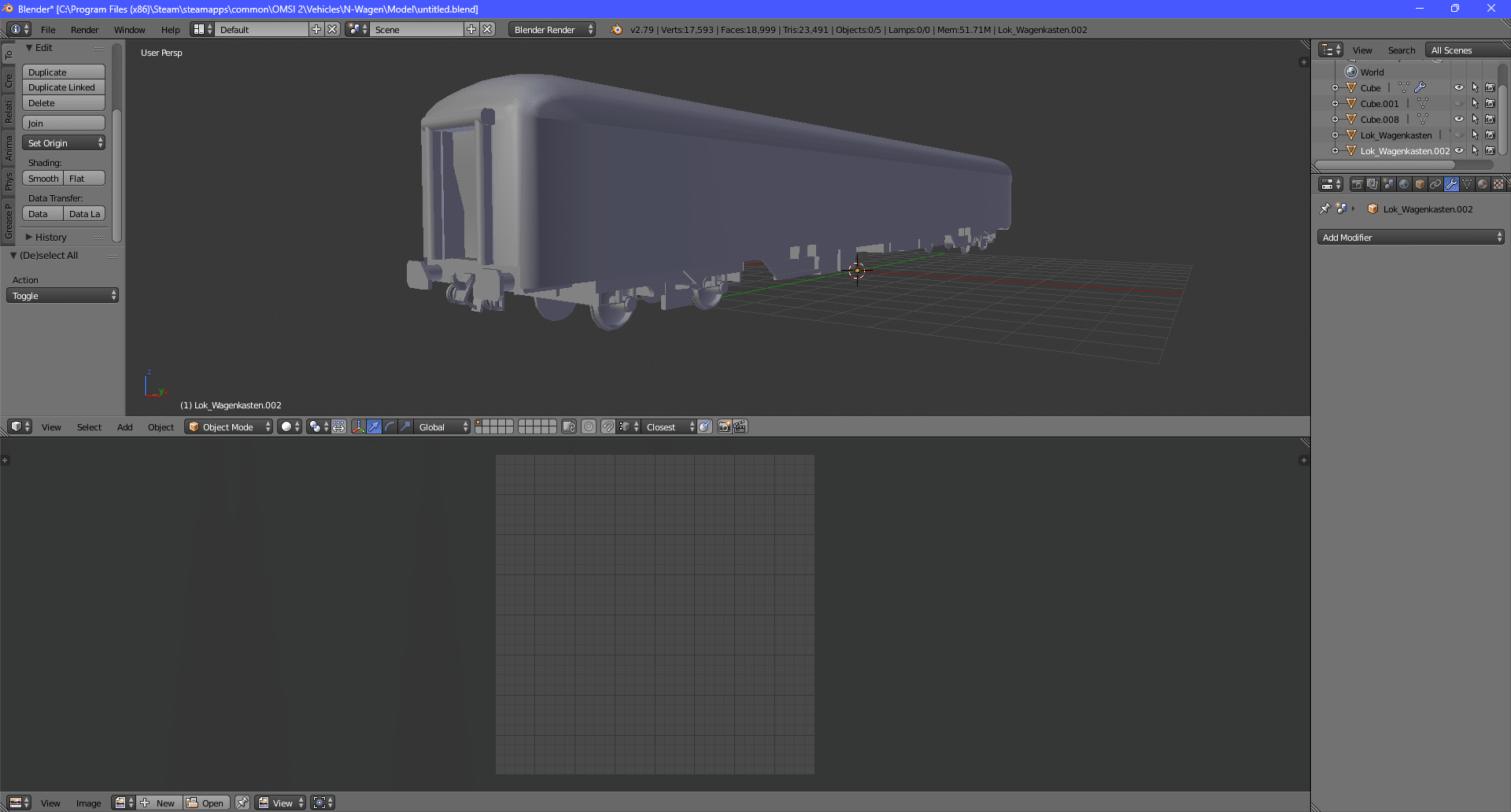
Task: Toggle selectability of Cube.008
Action: (x=1475, y=119)
